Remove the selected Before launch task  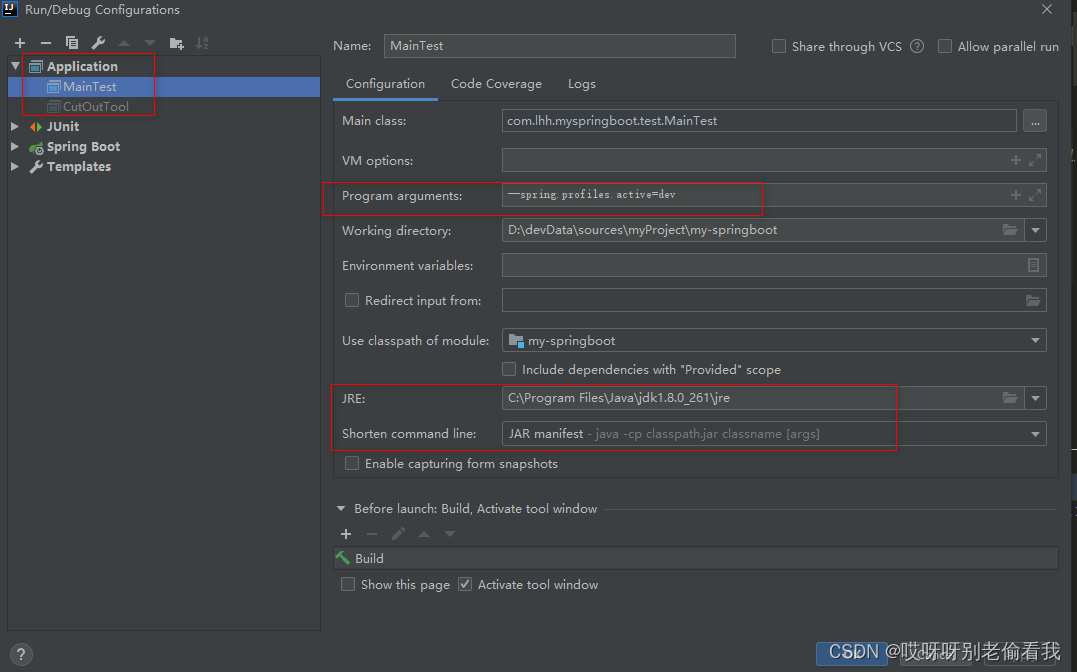[x=372, y=534]
